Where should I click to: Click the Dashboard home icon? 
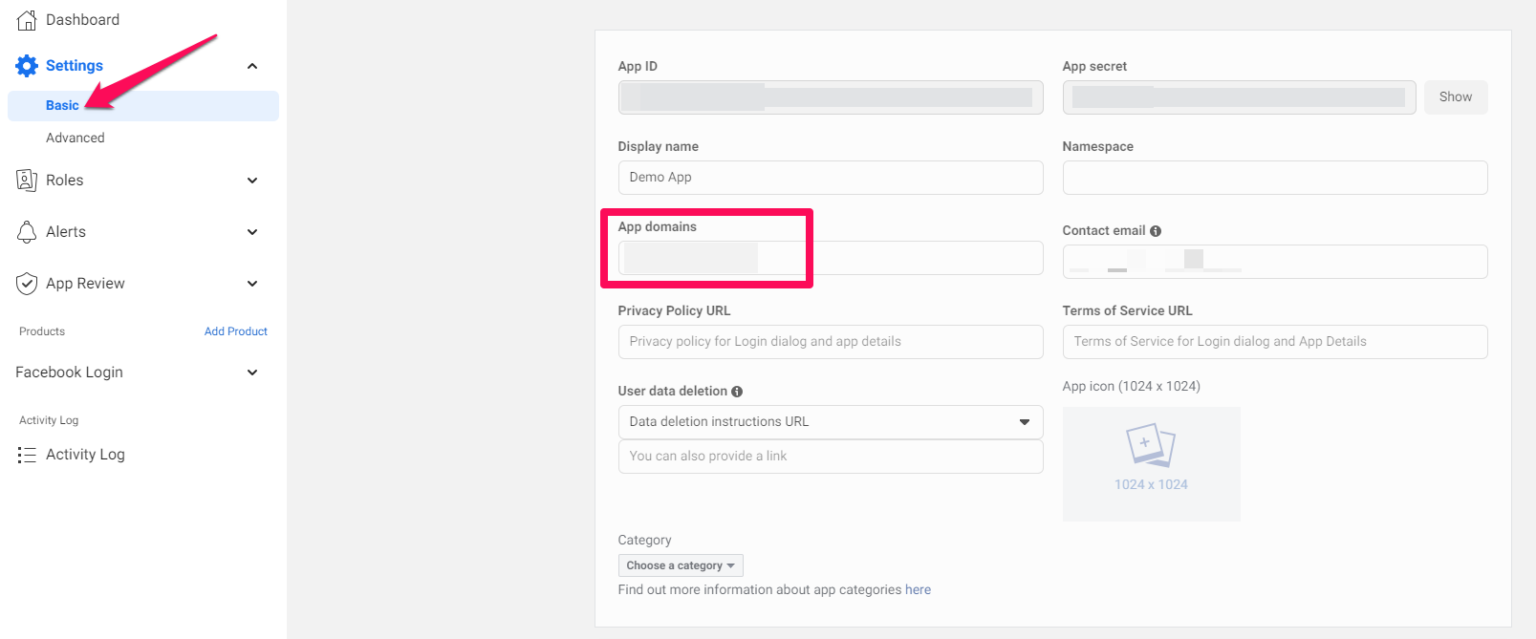(x=24, y=19)
